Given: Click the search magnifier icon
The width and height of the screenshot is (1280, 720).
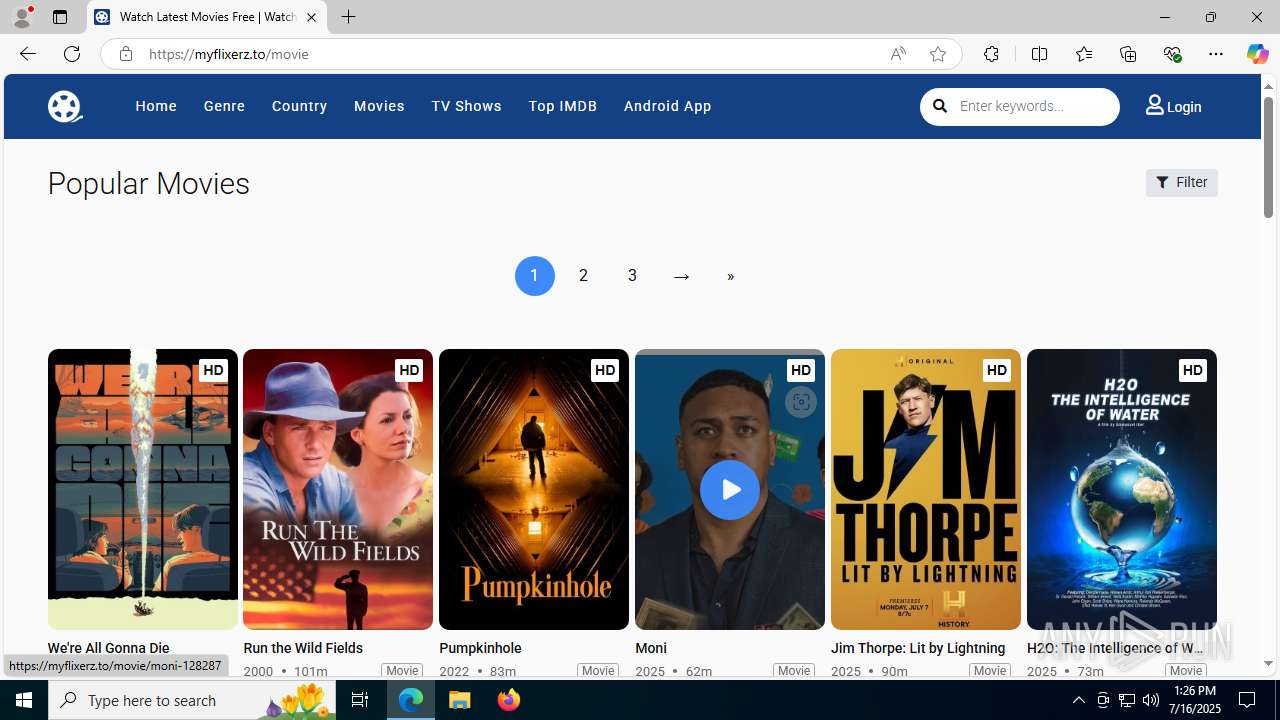Looking at the screenshot, I should click(940, 105).
